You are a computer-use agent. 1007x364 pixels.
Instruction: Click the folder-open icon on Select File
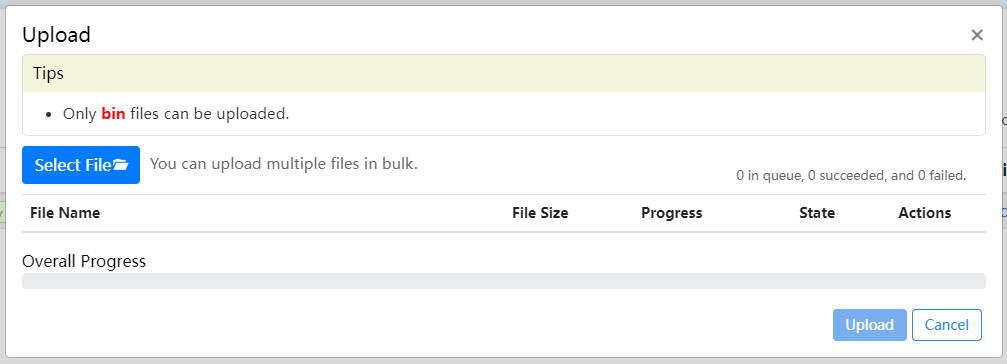[x=121, y=165]
